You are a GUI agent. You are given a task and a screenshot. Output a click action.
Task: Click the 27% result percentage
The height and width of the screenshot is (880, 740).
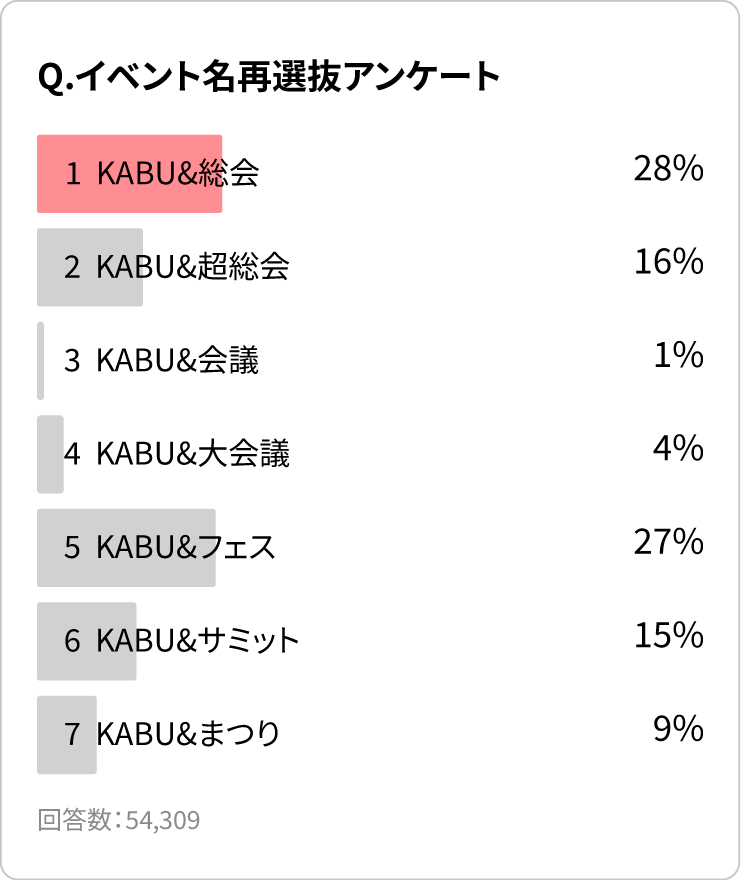tap(668, 542)
